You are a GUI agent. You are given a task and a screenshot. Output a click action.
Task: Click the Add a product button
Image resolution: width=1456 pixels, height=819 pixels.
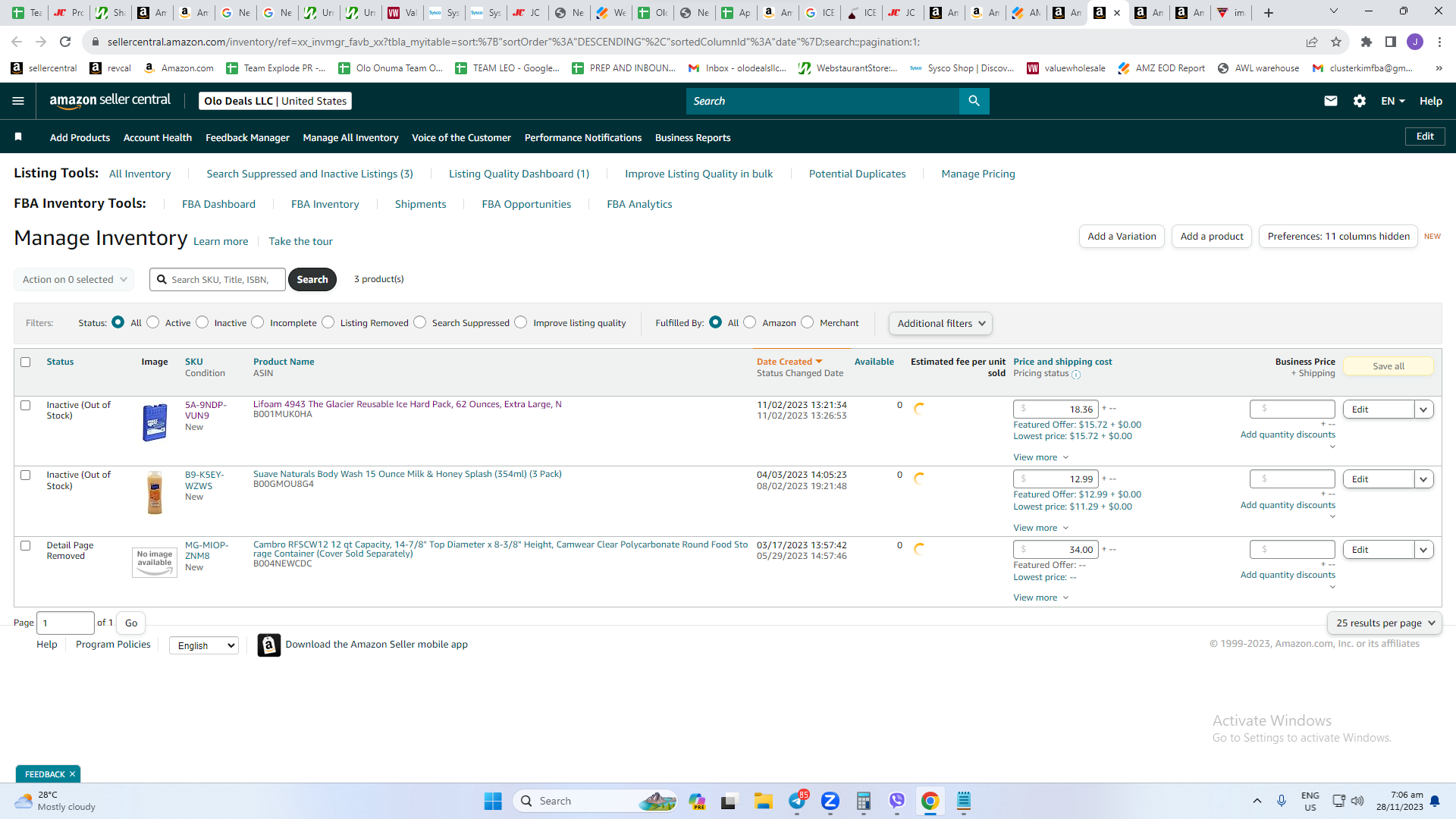(x=1212, y=237)
